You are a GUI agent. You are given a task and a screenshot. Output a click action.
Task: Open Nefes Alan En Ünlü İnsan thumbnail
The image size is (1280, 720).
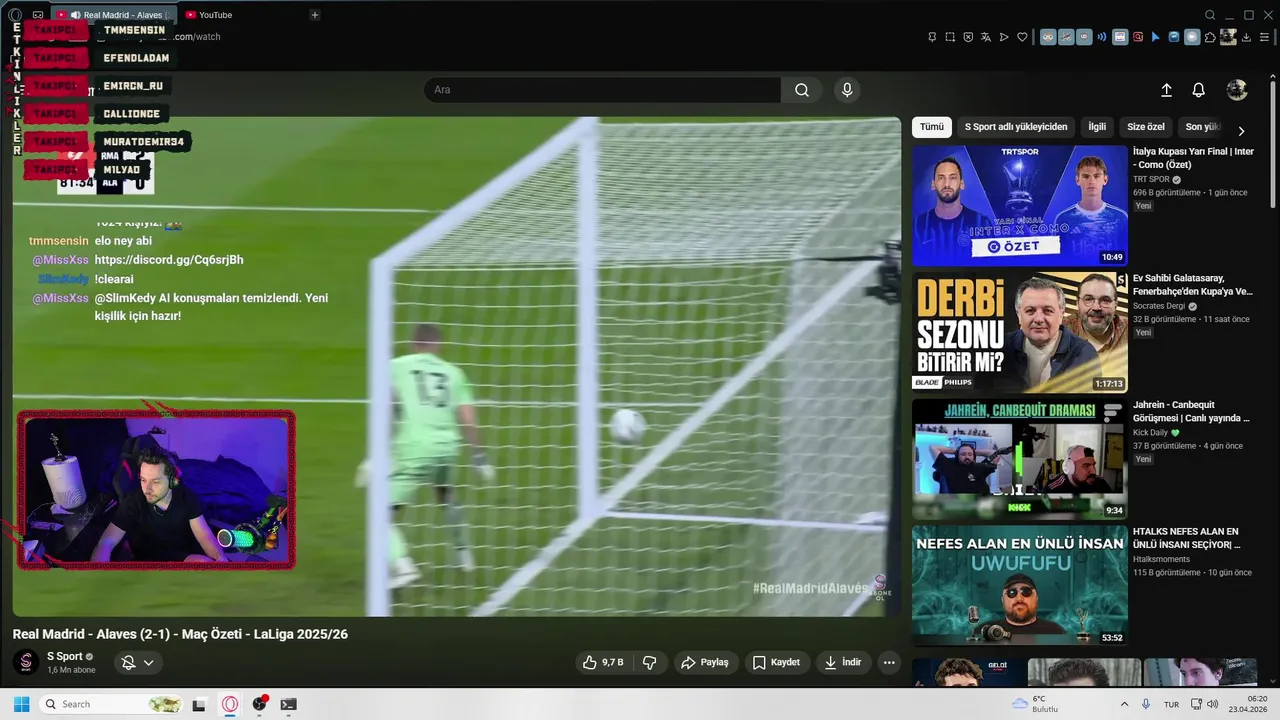coord(1020,586)
